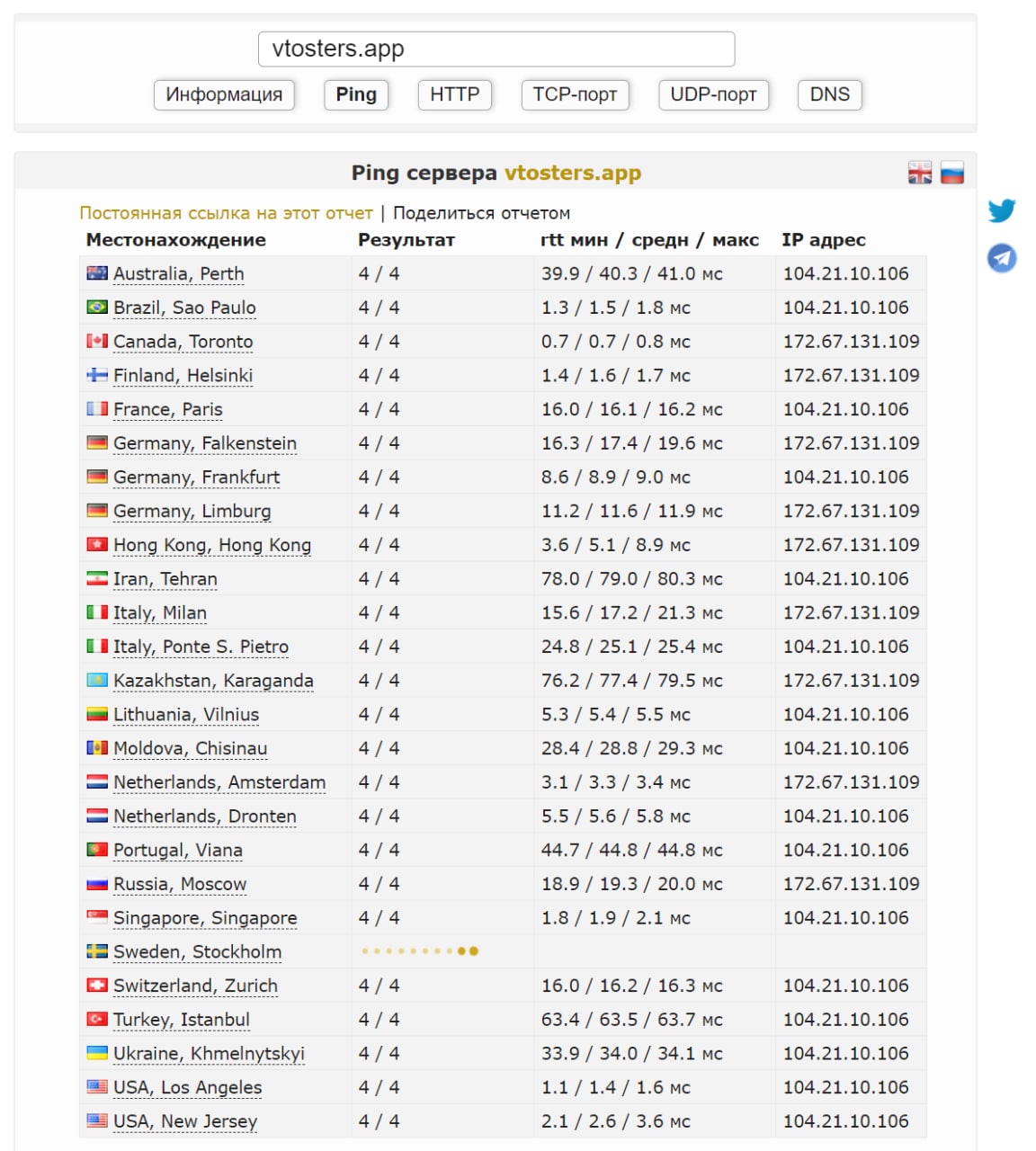Open the permanent link to this report

click(226, 213)
